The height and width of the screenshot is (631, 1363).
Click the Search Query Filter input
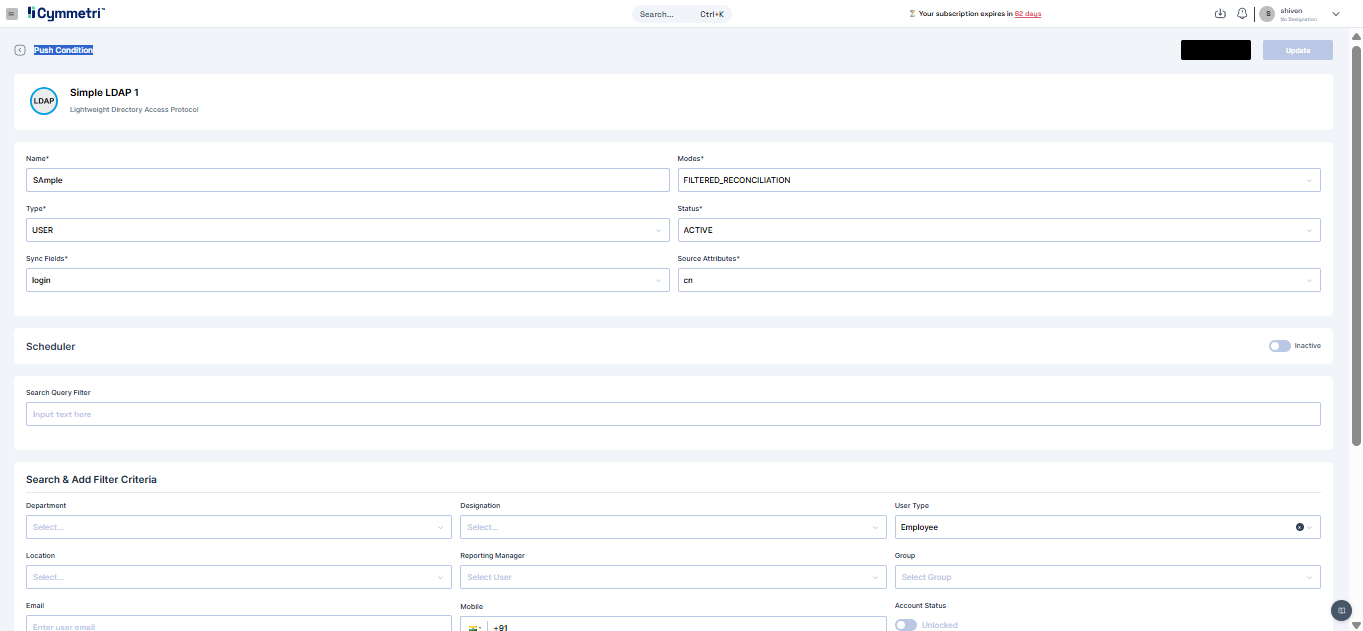[x=673, y=414]
